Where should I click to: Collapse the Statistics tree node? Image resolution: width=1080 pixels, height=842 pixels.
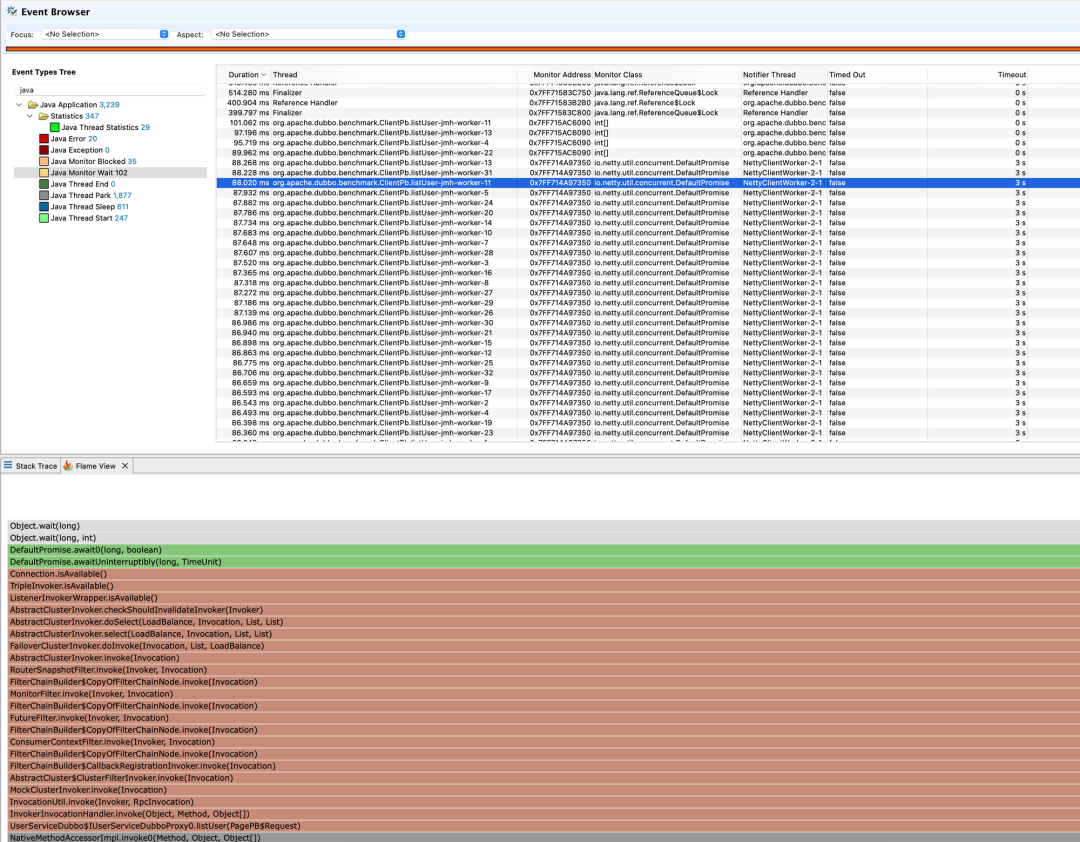coord(30,116)
